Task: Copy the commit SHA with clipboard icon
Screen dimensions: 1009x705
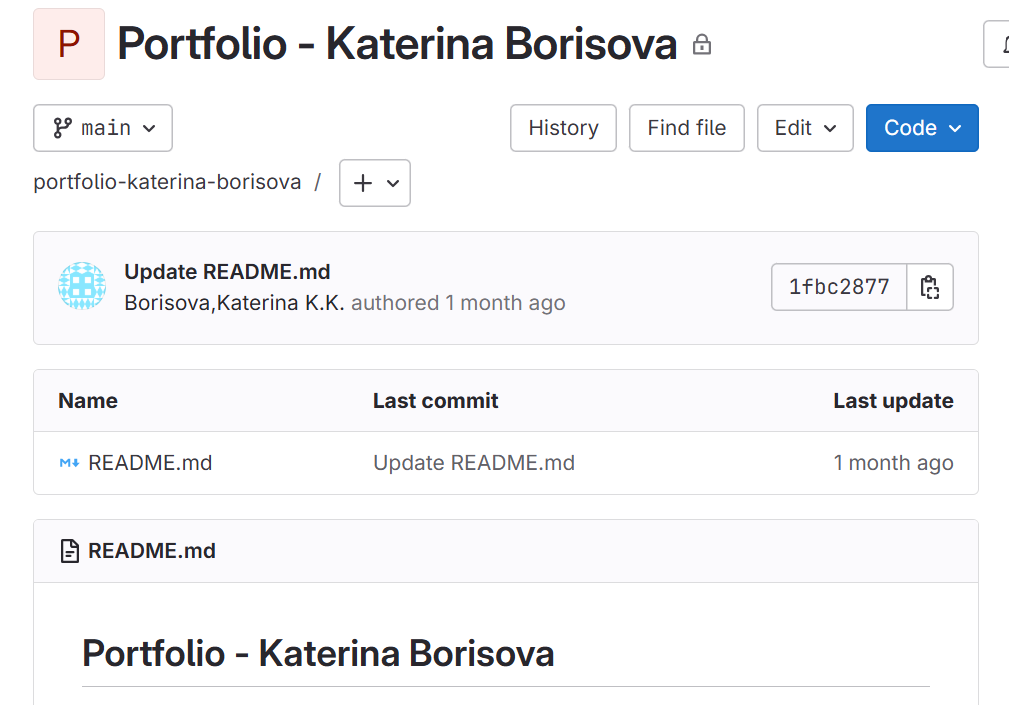Action: [930, 287]
